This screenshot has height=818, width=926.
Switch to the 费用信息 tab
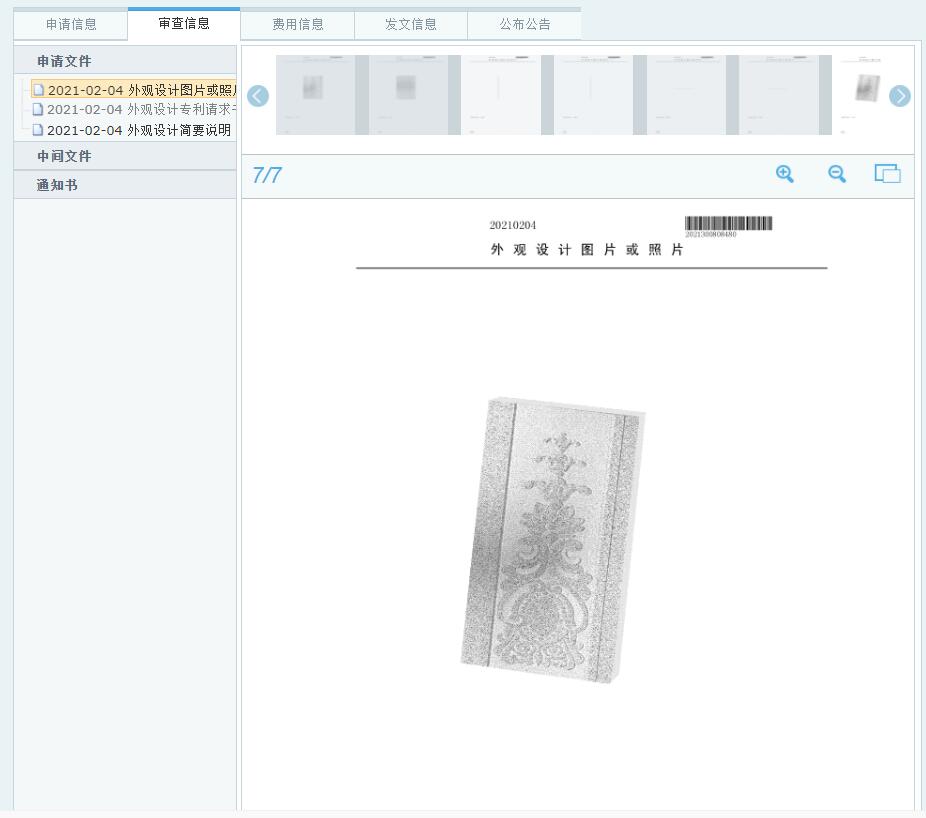click(298, 25)
